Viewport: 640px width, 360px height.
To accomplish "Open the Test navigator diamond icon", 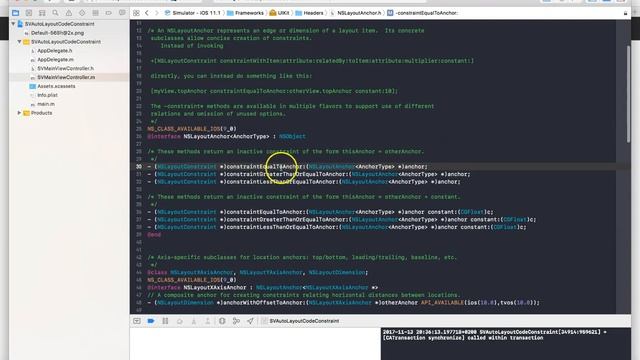I will 82,13.
